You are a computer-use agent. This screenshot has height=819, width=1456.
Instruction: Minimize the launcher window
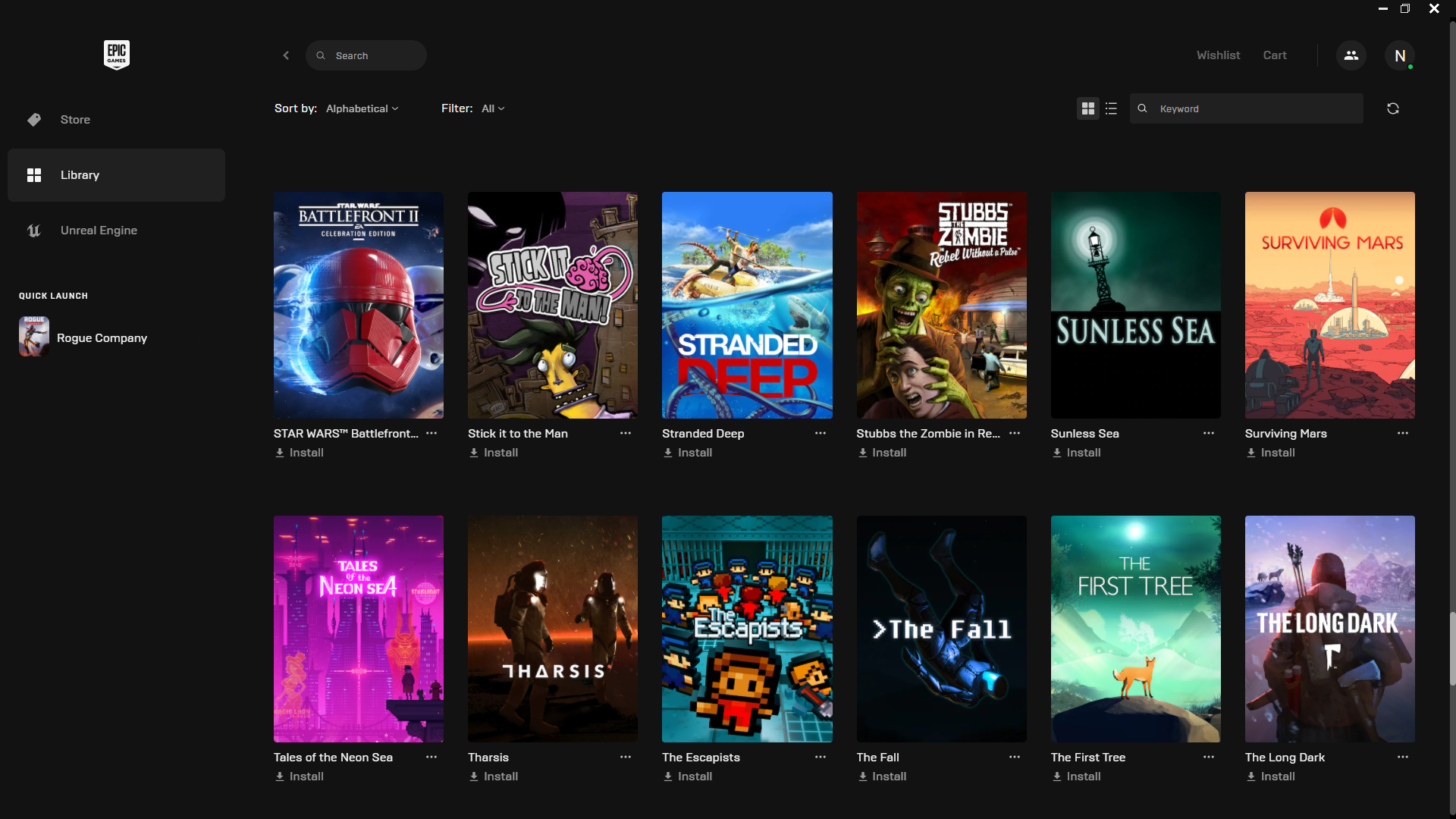click(x=1383, y=8)
